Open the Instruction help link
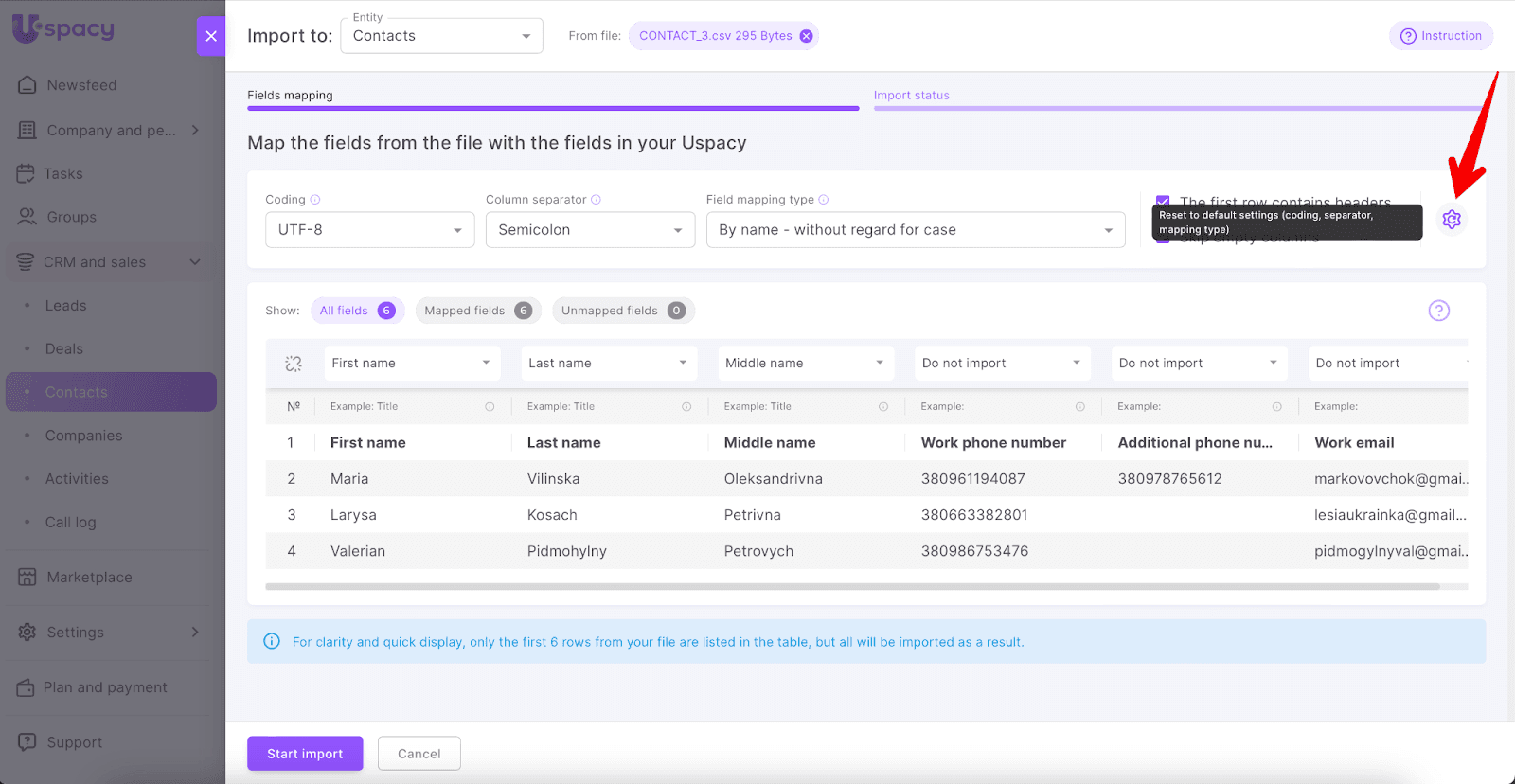 (x=1440, y=36)
